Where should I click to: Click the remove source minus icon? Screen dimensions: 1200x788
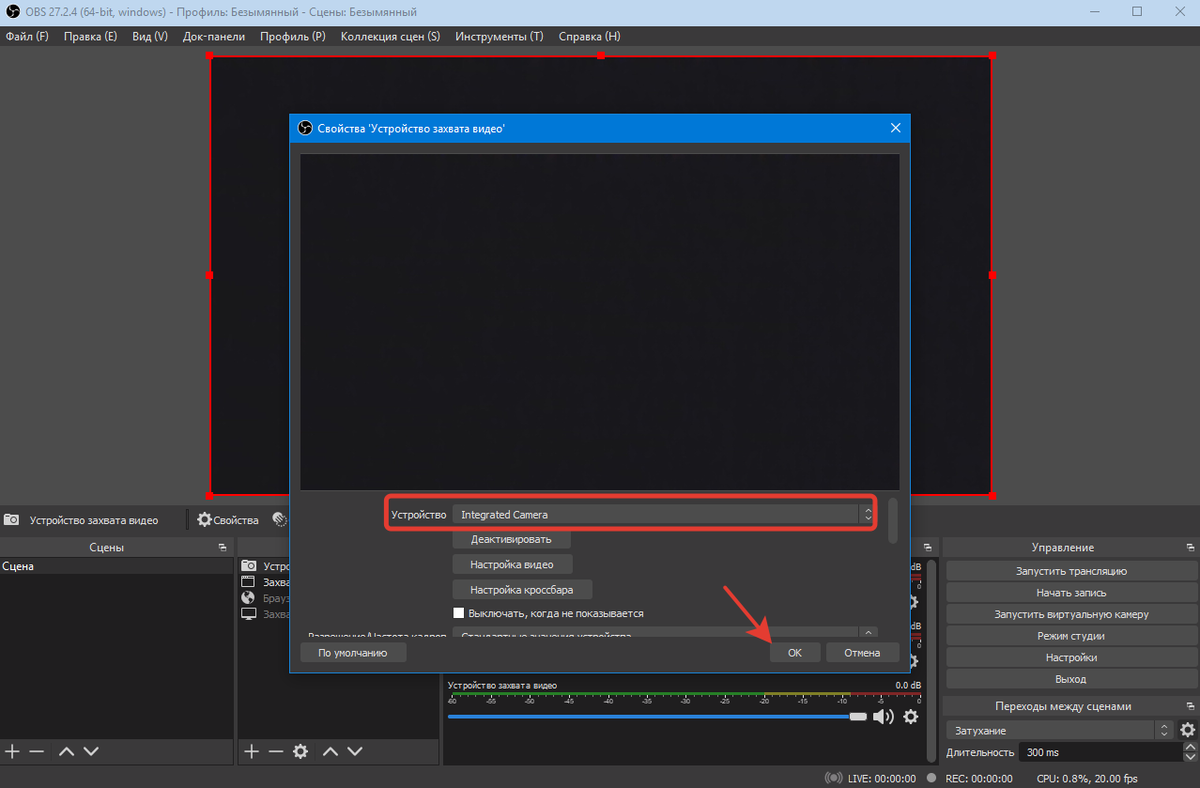click(x=276, y=751)
